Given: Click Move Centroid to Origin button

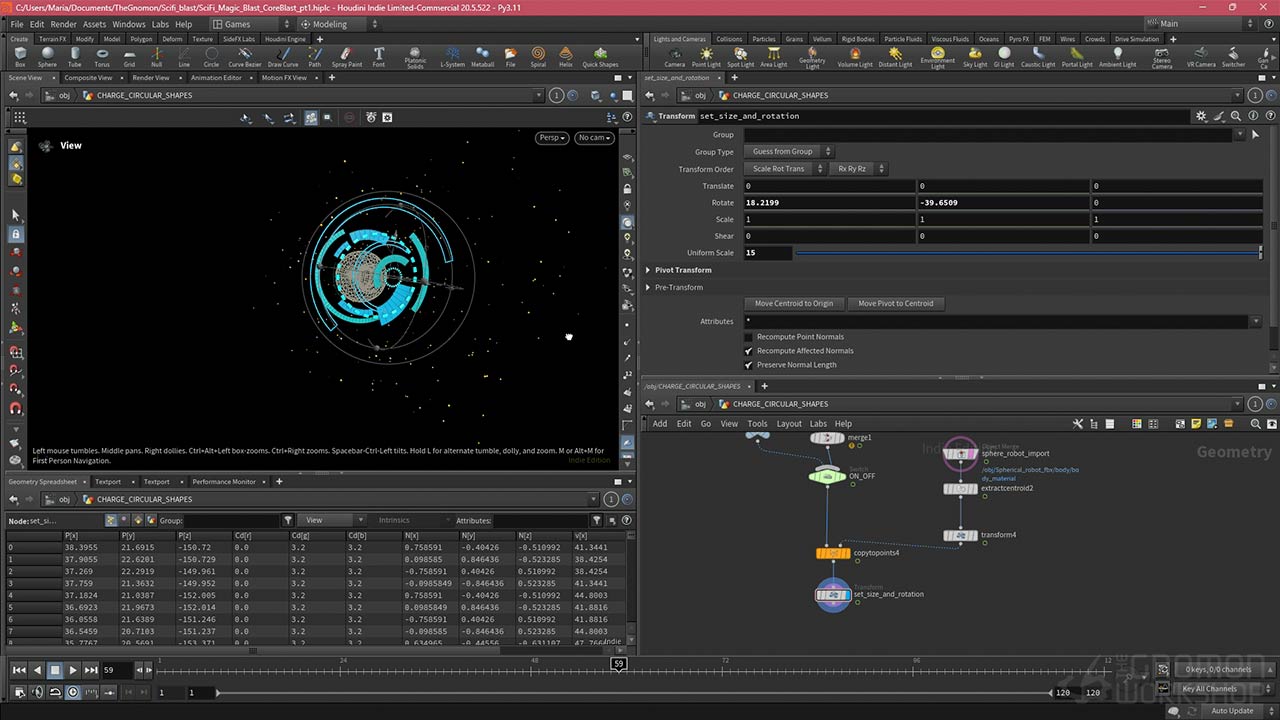Looking at the screenshot, I should 794,304.
